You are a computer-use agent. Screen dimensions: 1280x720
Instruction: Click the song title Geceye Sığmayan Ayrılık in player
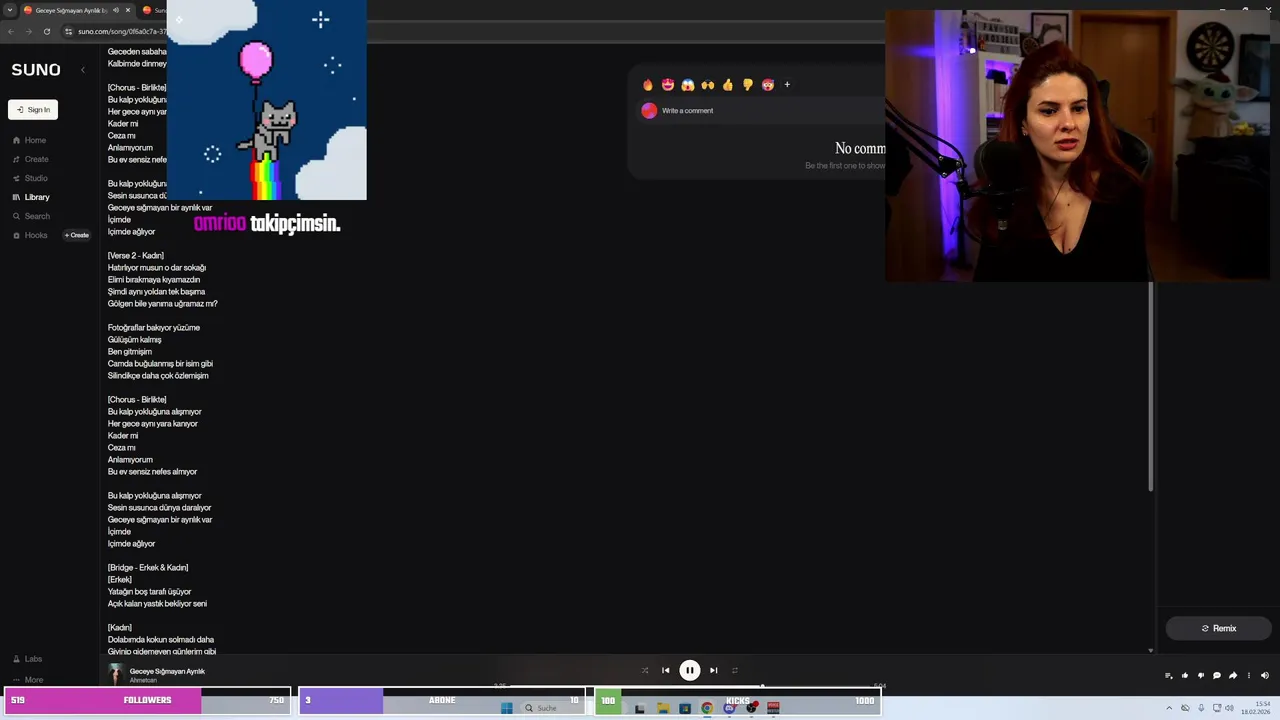click(x=167, y=671)
